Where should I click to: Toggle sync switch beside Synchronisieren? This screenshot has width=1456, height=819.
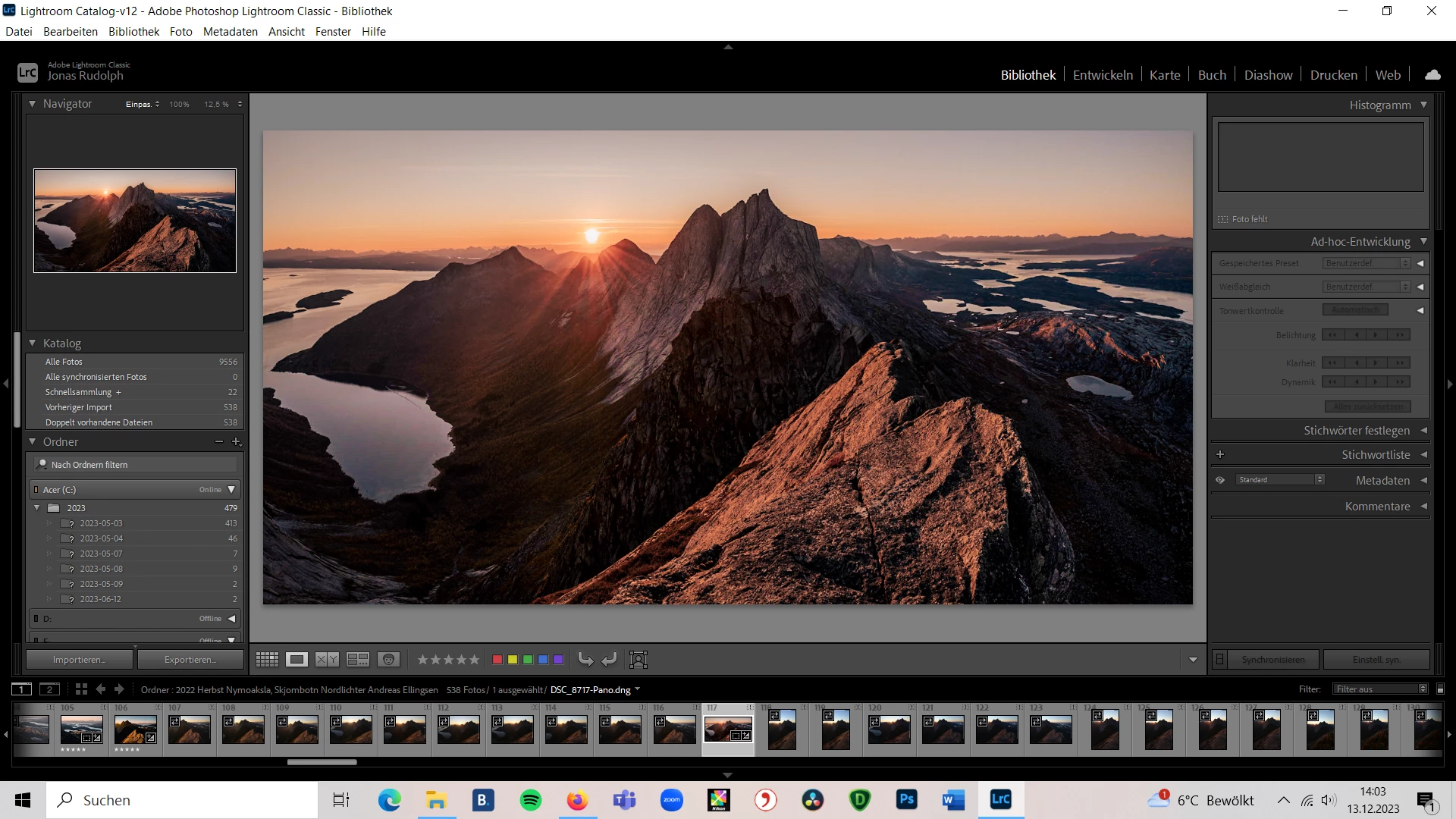click(1219, 660)
